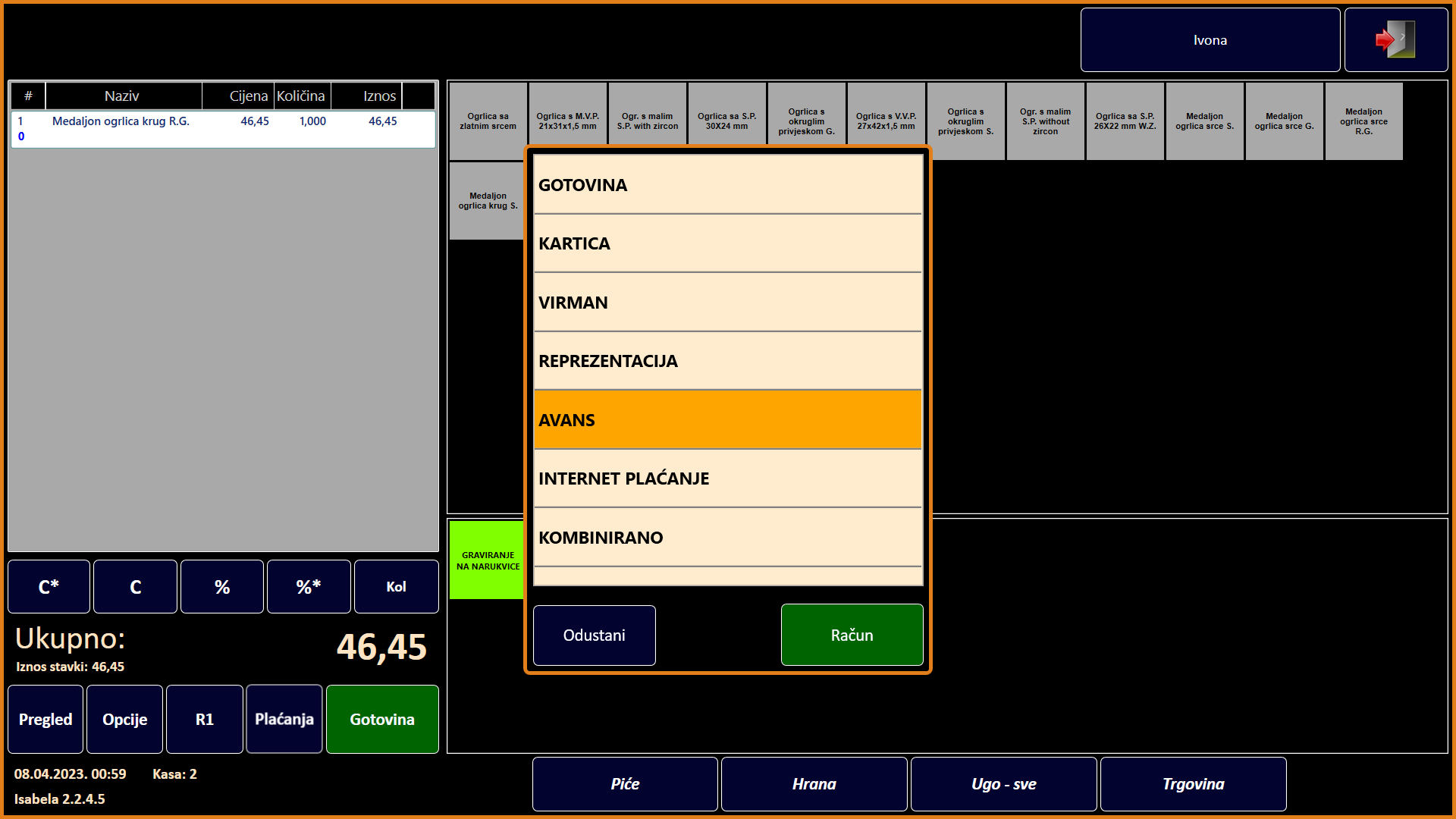This screenshot has width=1456, height=819.
Task: Cancel with the Odustani button
Action: click(x=595, y=635)
